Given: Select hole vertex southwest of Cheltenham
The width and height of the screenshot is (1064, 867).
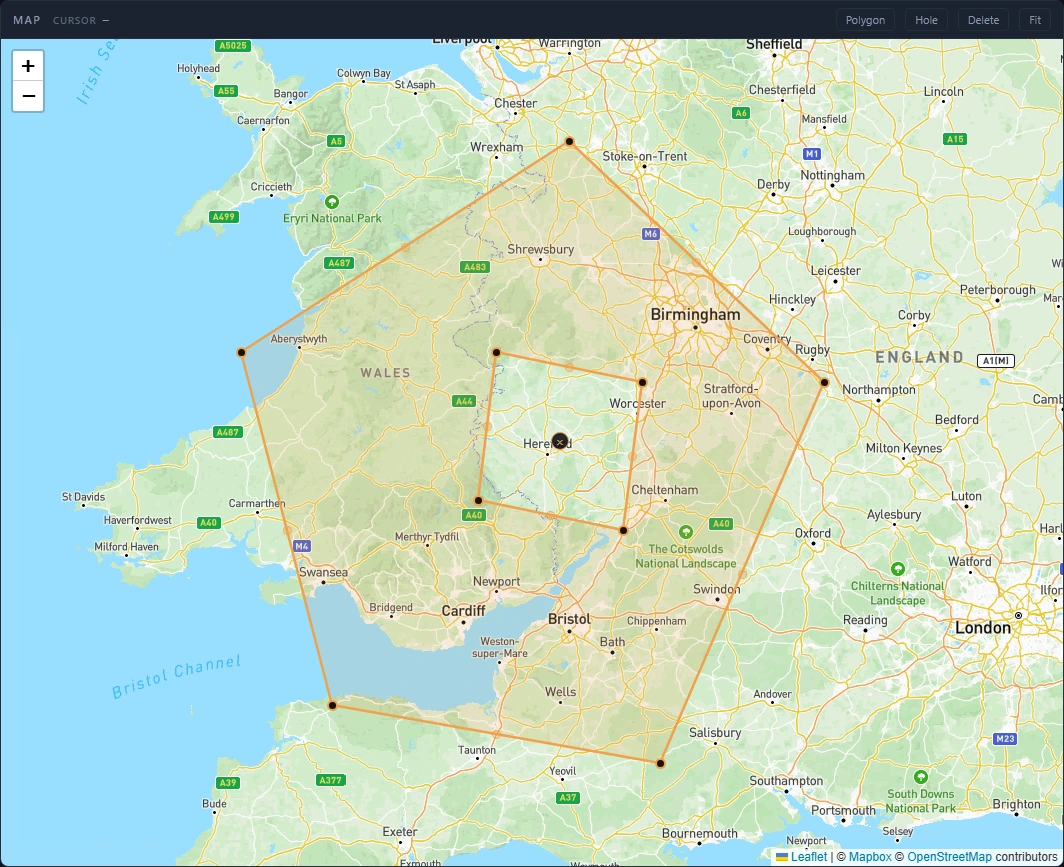Looking at the screenshot, I should [x=624, y=531].
